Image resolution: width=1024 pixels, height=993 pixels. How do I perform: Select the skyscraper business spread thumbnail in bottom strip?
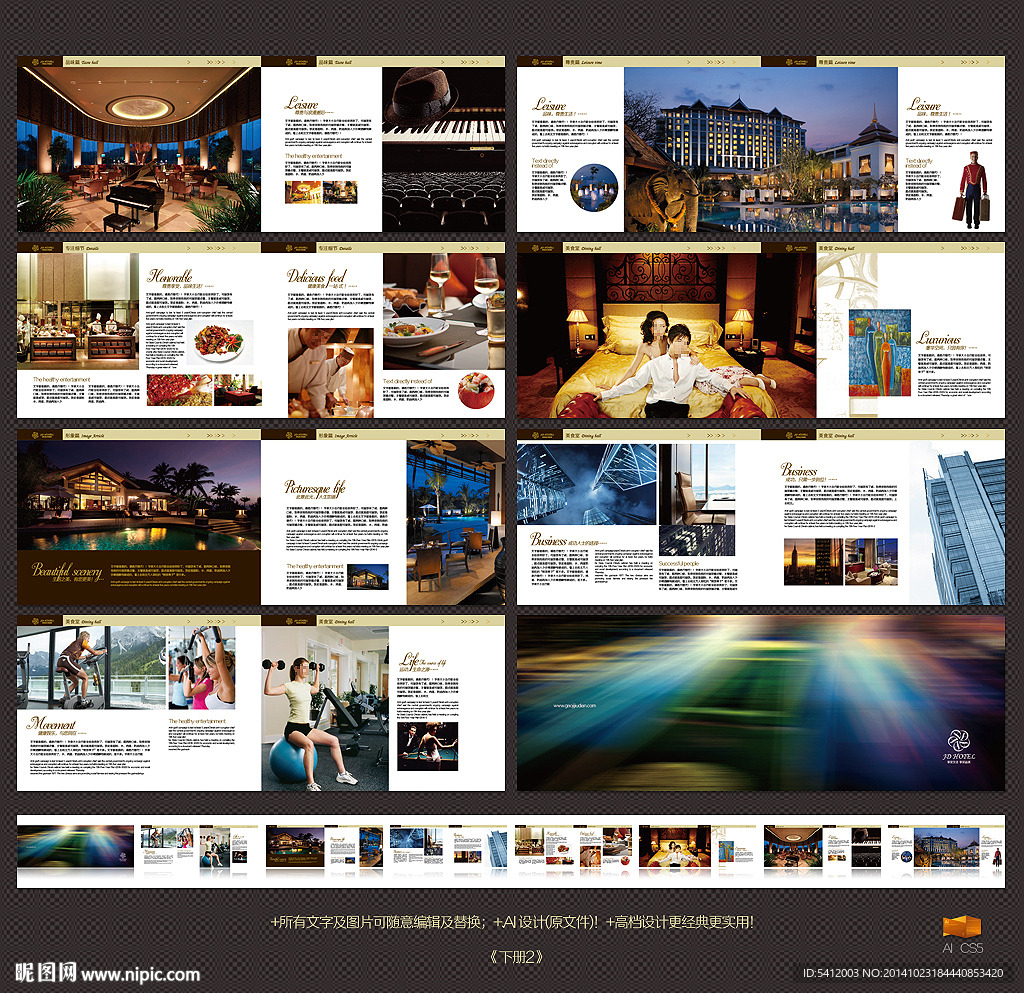tap(449, 846)
